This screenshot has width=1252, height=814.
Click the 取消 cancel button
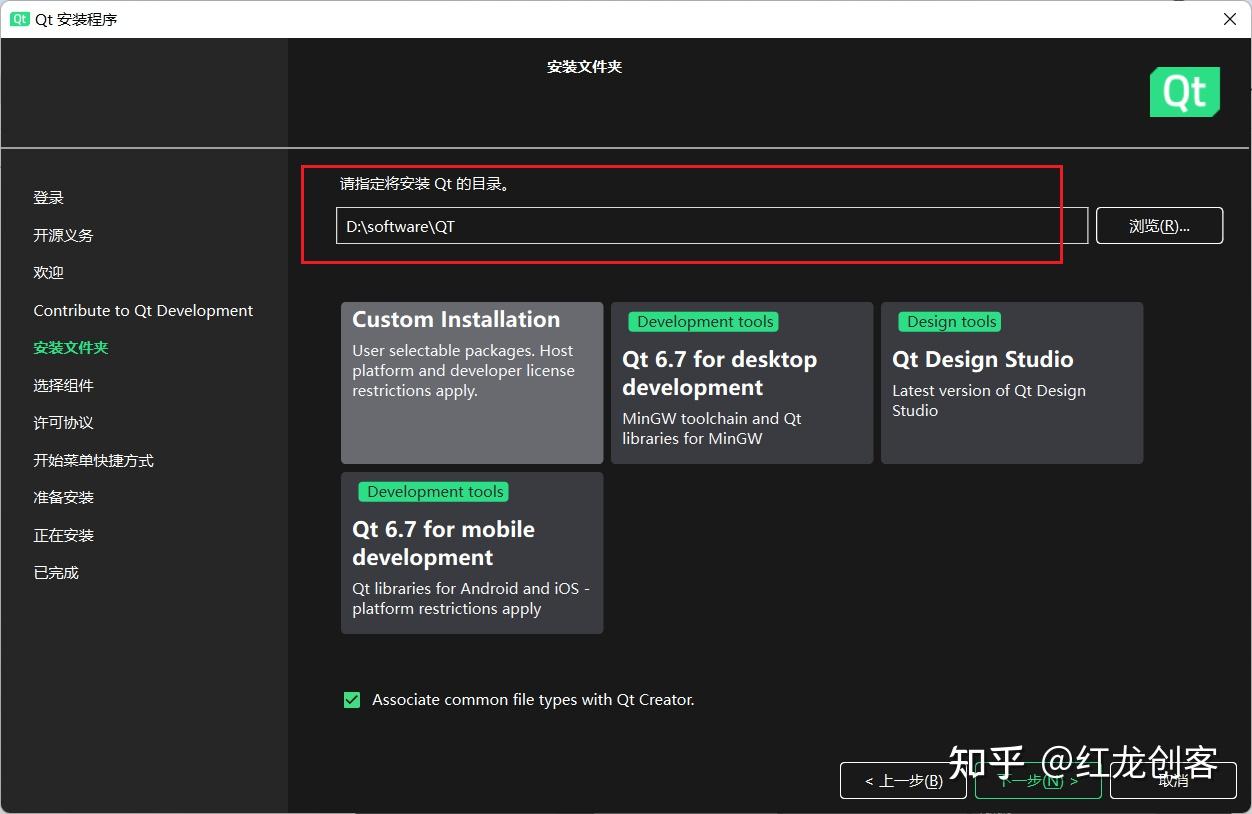pos(1172,781)
